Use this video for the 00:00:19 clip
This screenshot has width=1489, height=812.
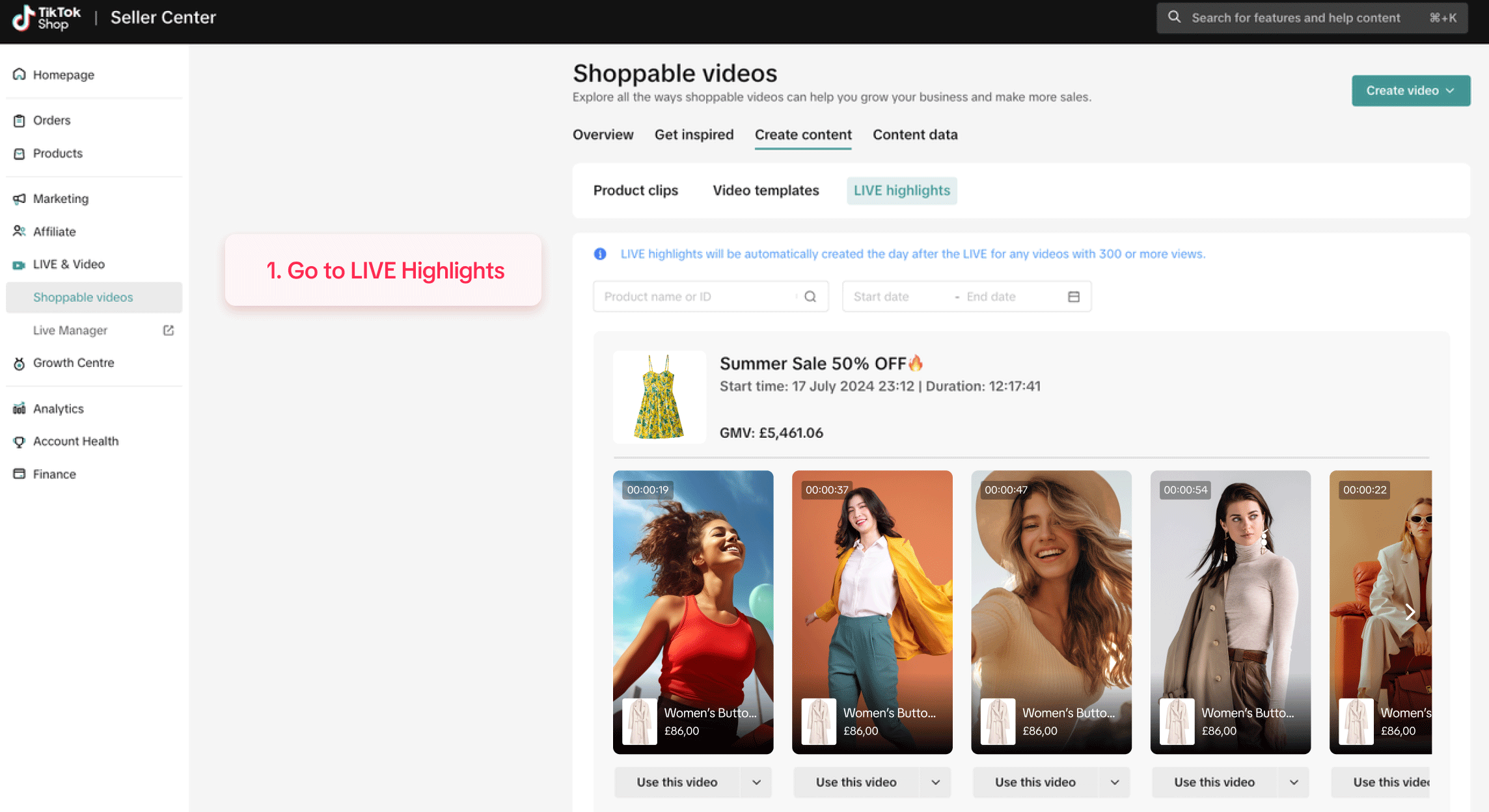click(x=677, y=782)
